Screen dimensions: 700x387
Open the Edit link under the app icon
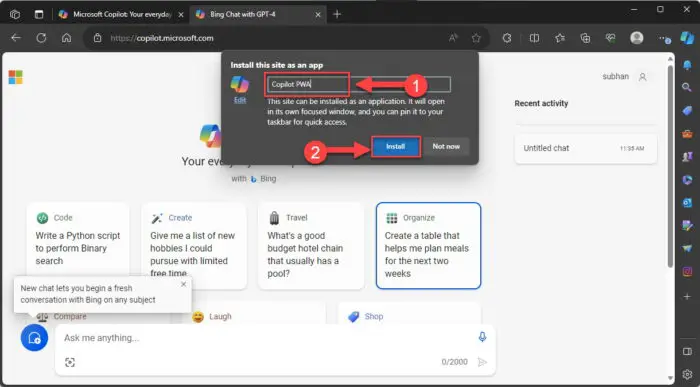[240, 100]
